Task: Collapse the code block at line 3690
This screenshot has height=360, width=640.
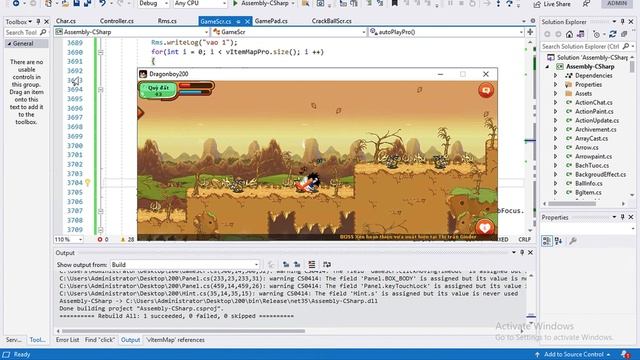Action: 100,52
